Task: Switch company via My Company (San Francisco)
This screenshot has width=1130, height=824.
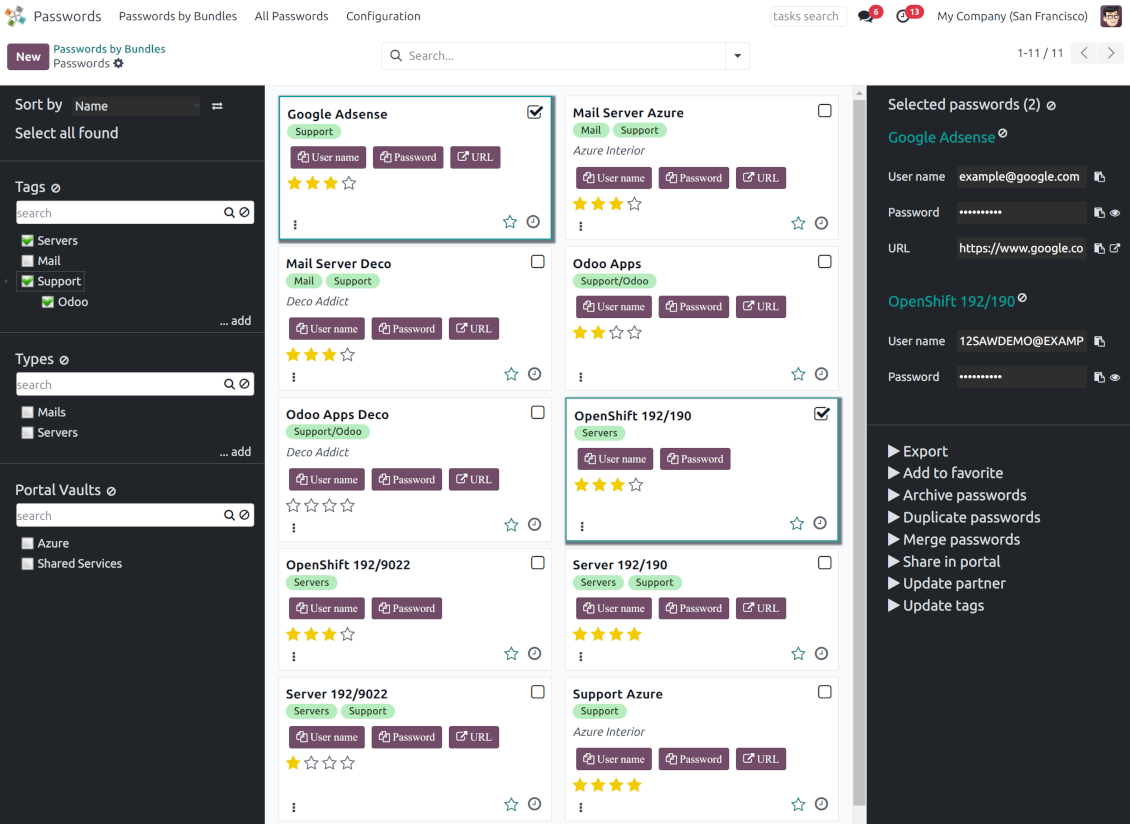Action: 1012,16
